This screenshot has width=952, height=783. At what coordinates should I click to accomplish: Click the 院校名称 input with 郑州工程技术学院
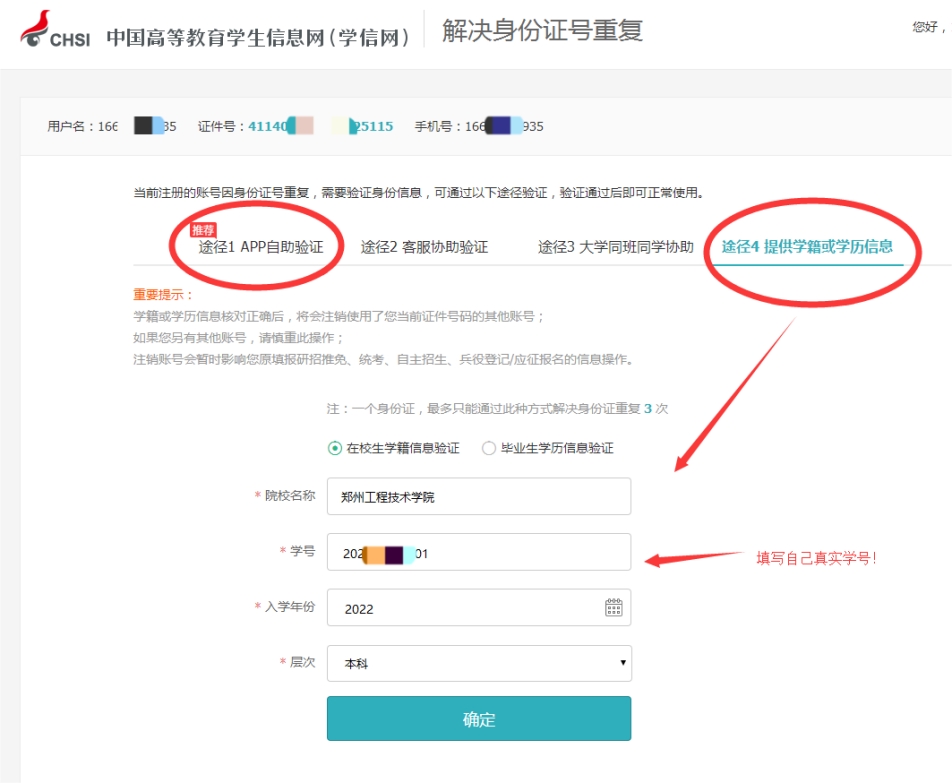tap(479, 497)
